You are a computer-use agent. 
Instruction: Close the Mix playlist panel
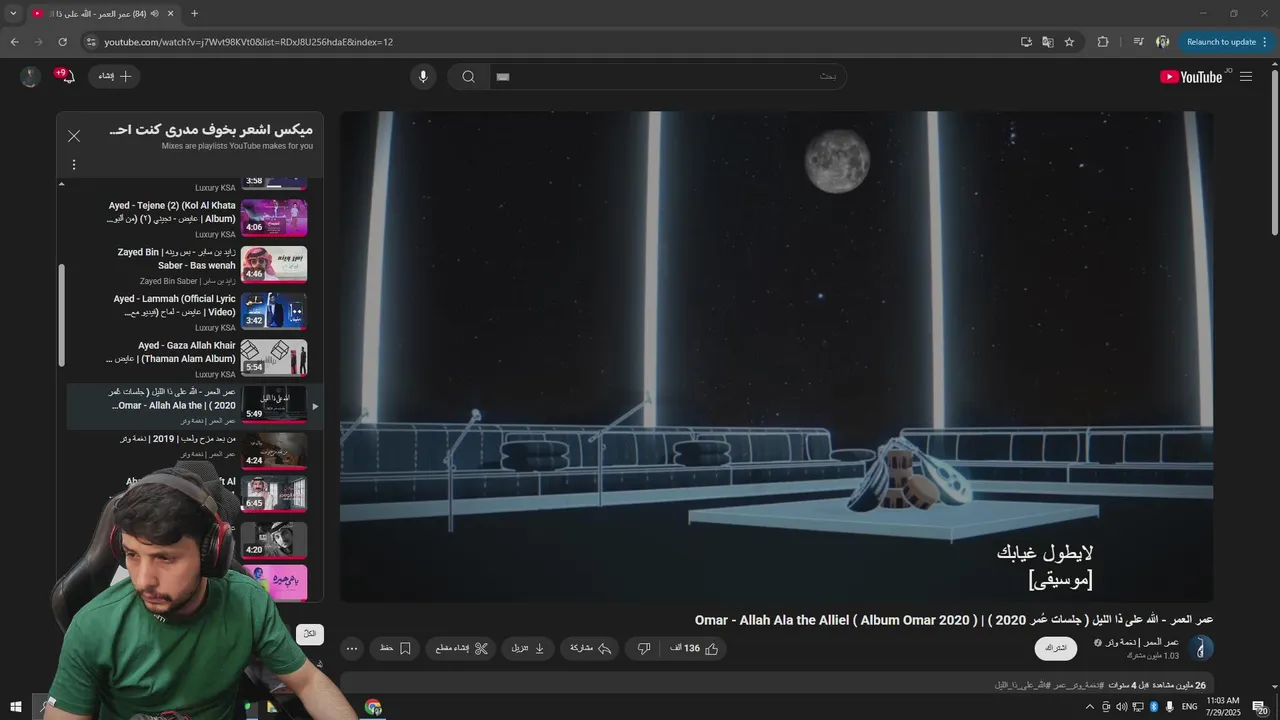click(x=74, y=136)
